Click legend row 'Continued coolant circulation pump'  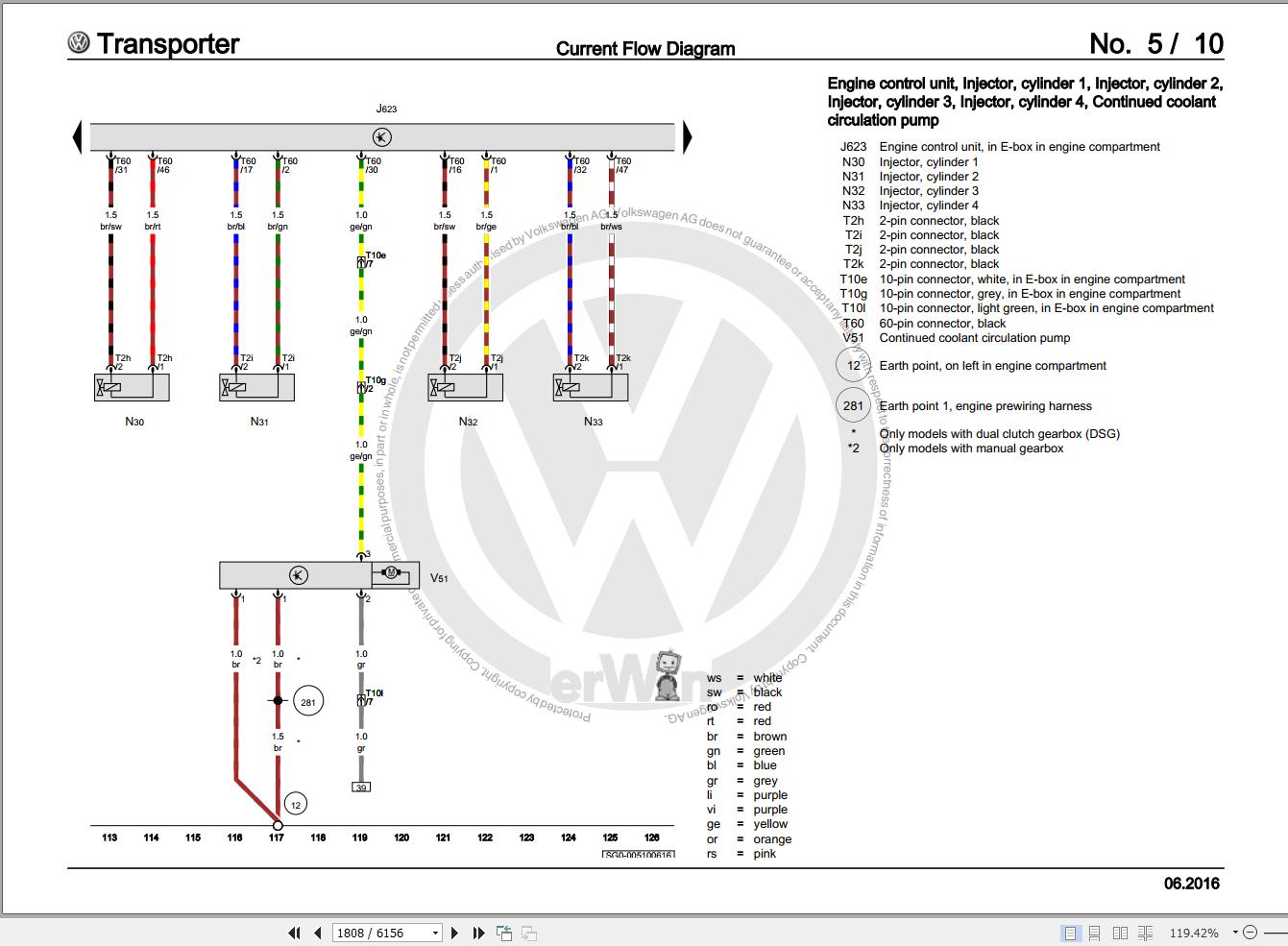tap(957, 338)
